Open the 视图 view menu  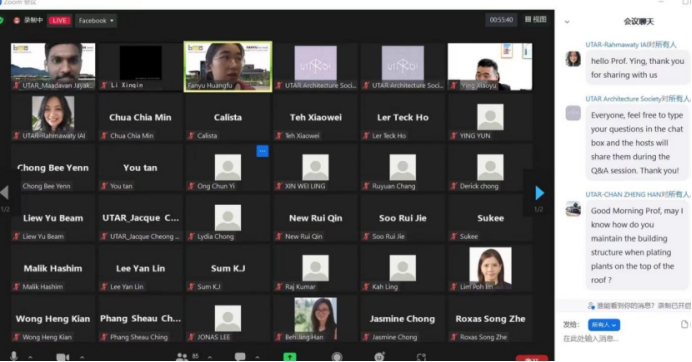click(536, 19)
